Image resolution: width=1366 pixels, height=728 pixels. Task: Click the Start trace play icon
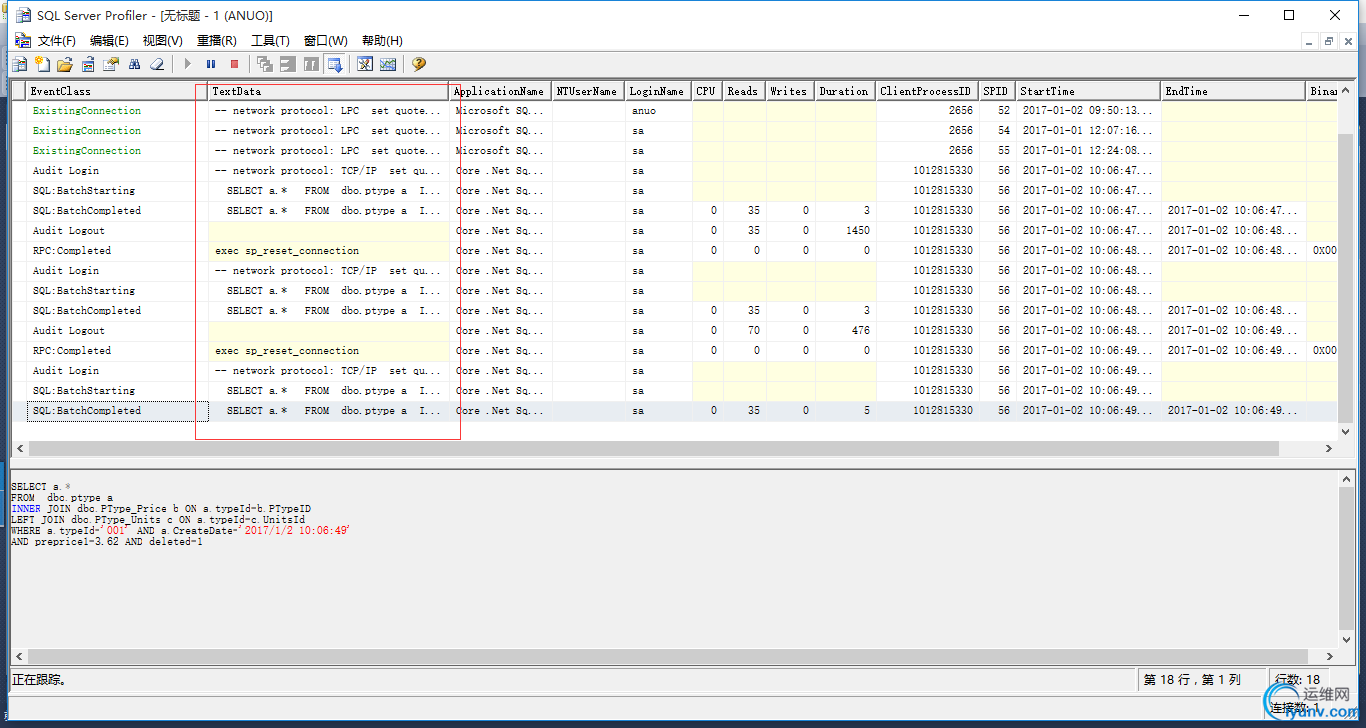coord(187,64)
